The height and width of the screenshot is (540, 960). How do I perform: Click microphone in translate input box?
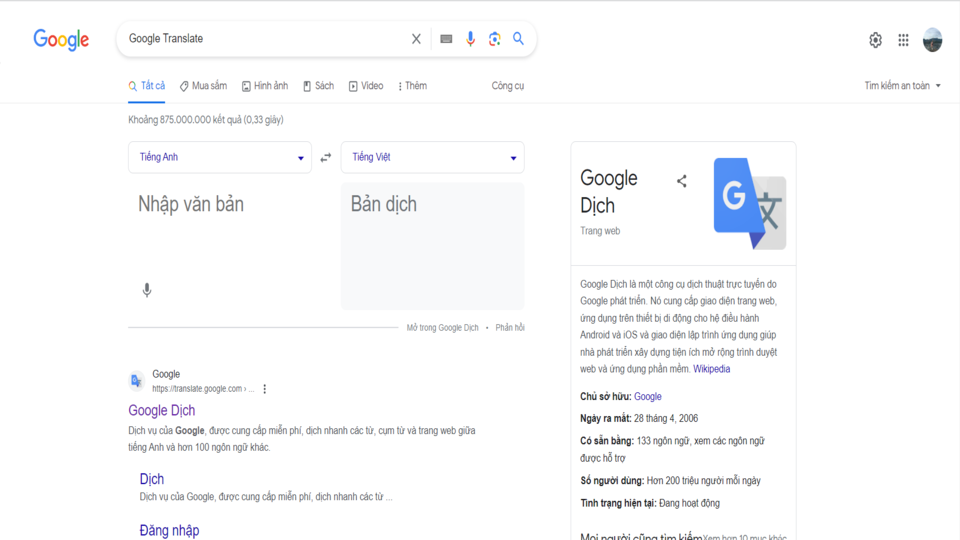[x=147, y=290]
